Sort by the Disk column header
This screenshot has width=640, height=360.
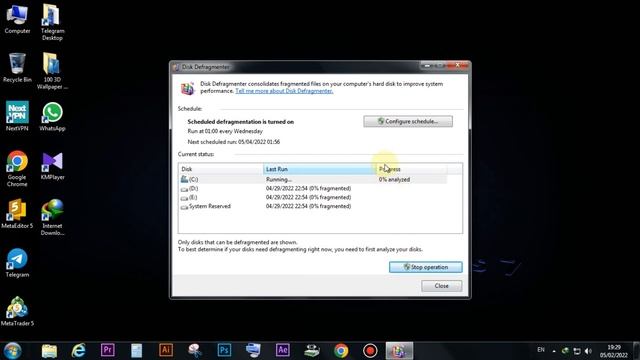click(221, 169)
